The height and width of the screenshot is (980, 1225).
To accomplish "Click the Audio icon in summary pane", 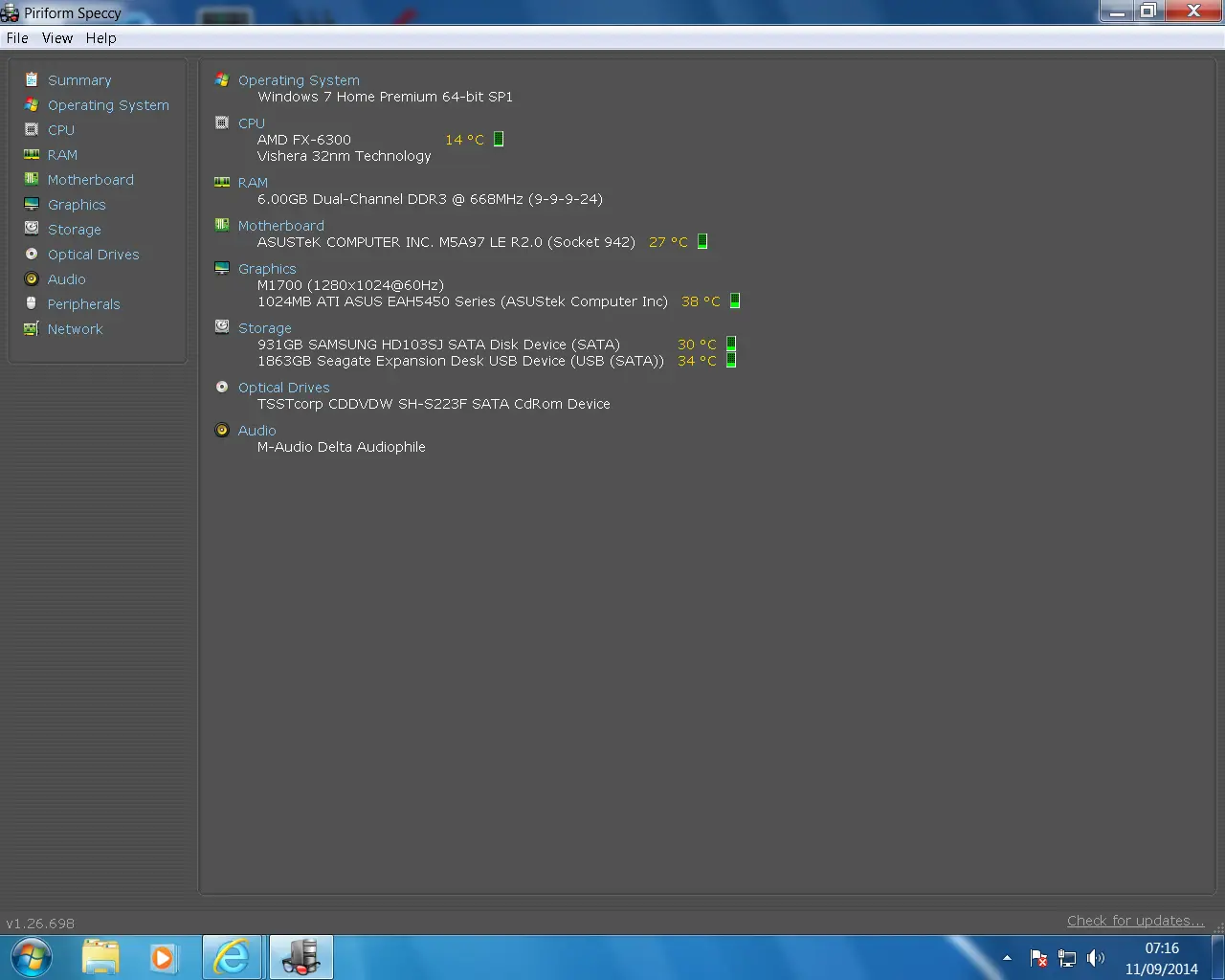I will pyautogui.click(x=222, y=430).
